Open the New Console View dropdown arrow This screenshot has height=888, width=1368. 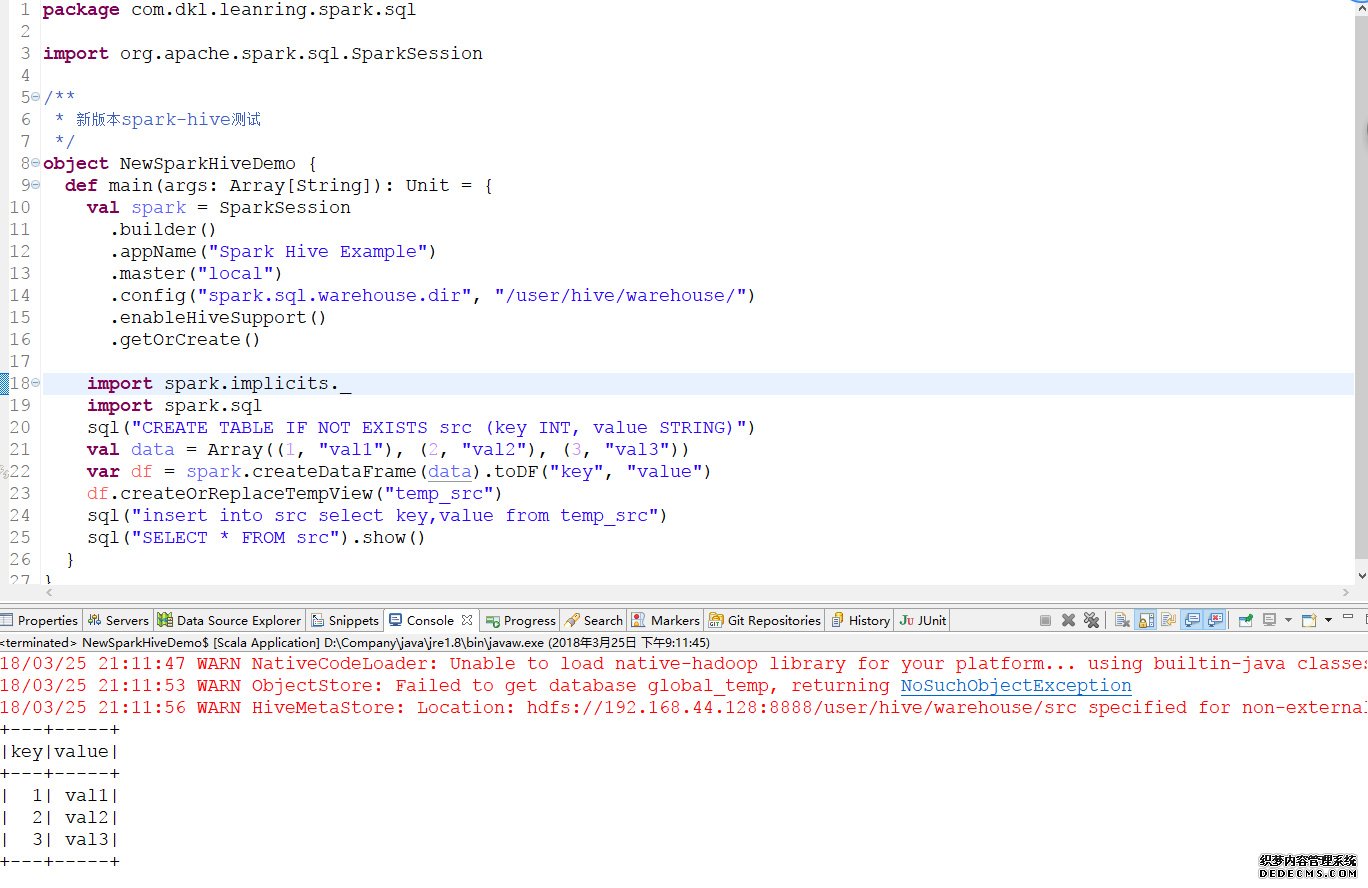pos(1328,620)
